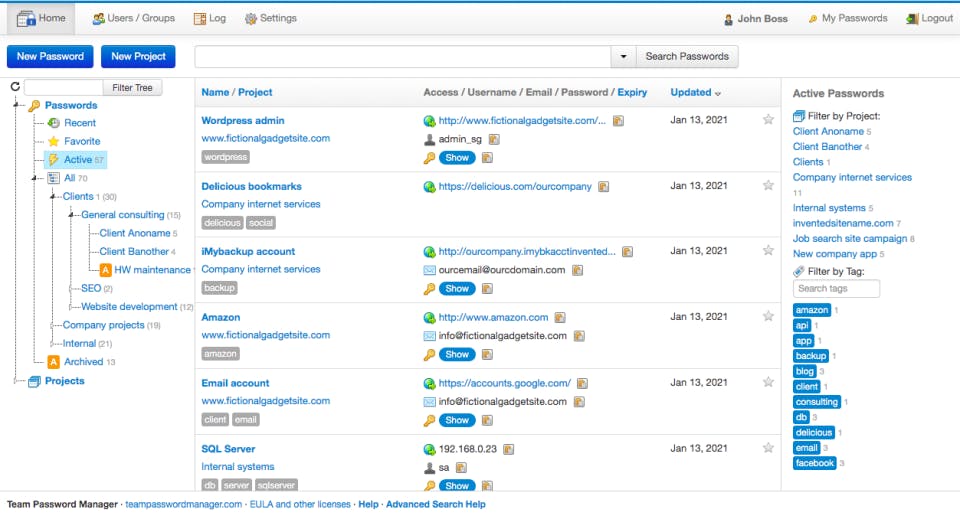Star the Delicious bookmarks entry
Viewport: 960px width, 519px height.
point(768,185)
